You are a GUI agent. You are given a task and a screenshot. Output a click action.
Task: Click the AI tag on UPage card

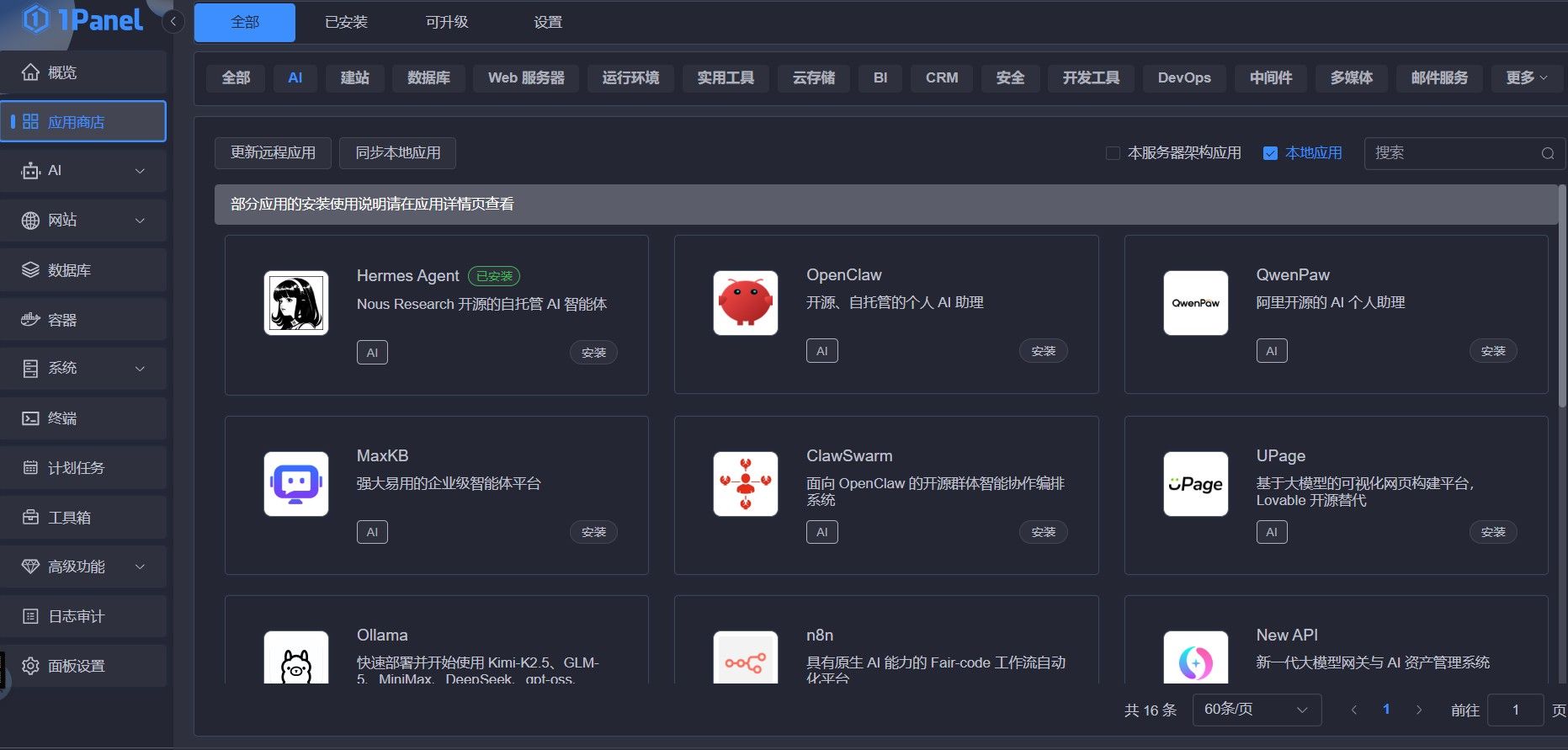[x=1272, y=532]
